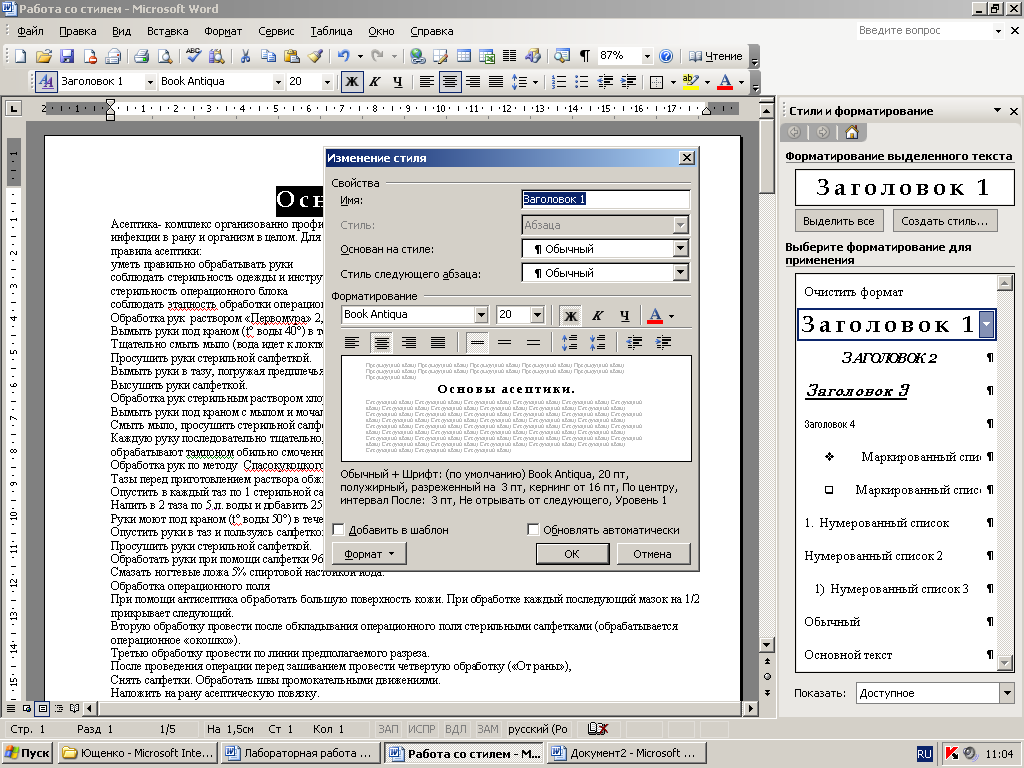The width and height of the screenshot is (1024, 768).
Task: Open the 'Формат' dropdown button
Action: tap(369, 554)
